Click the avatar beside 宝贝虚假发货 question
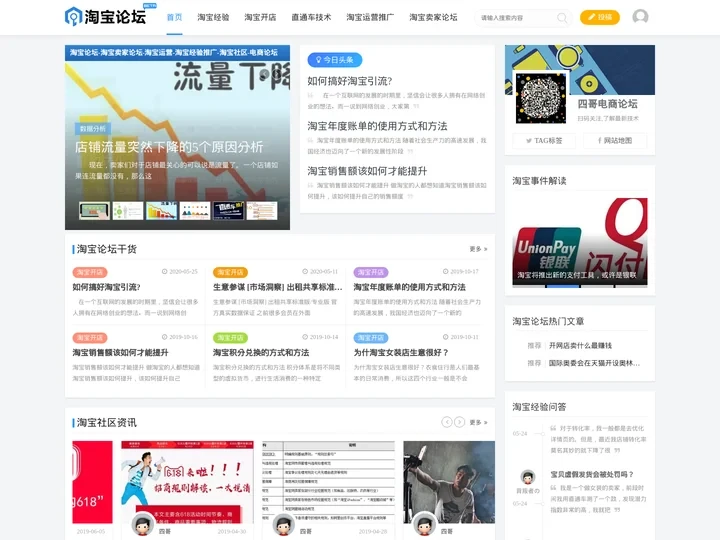The width and height of the screenshot is (720, 540). [x=528, y=477]
